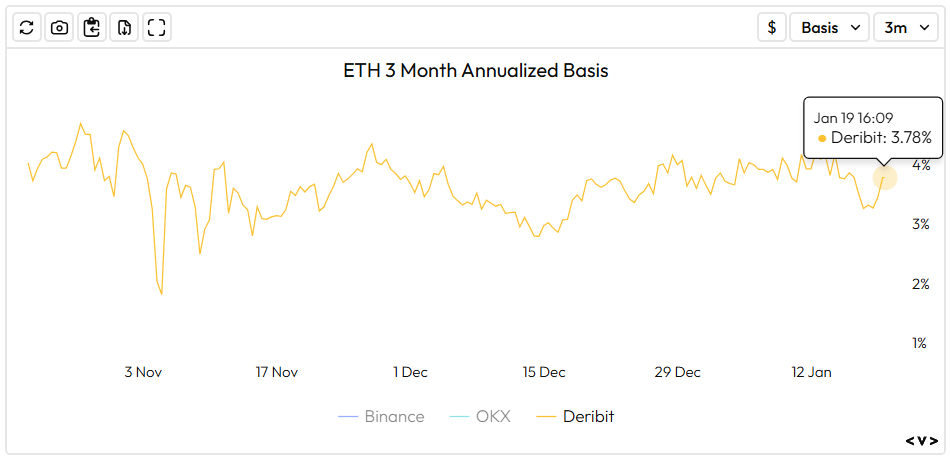The height and width of the screenshot is (460, 950).
Task: Click the highlighted Deribit data point
Action: (884, 178)
